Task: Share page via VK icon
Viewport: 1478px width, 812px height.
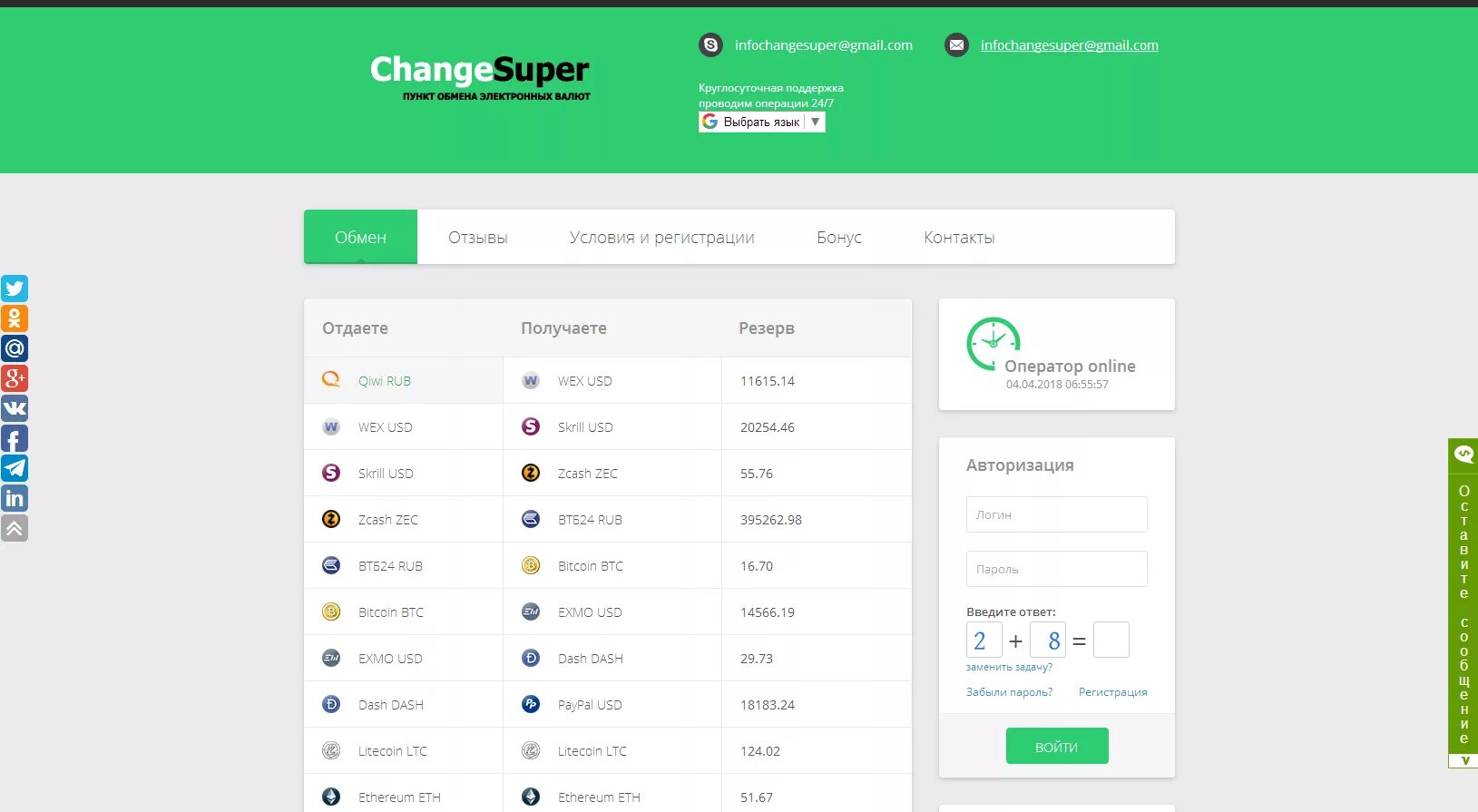Action: (15, 408)
